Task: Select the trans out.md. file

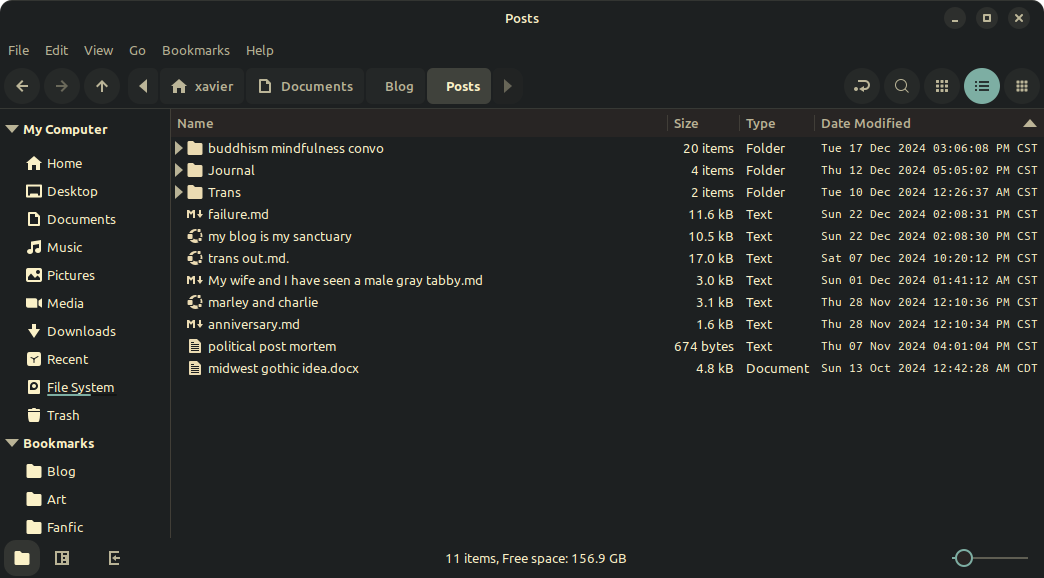Action: [x=248, y=258]
